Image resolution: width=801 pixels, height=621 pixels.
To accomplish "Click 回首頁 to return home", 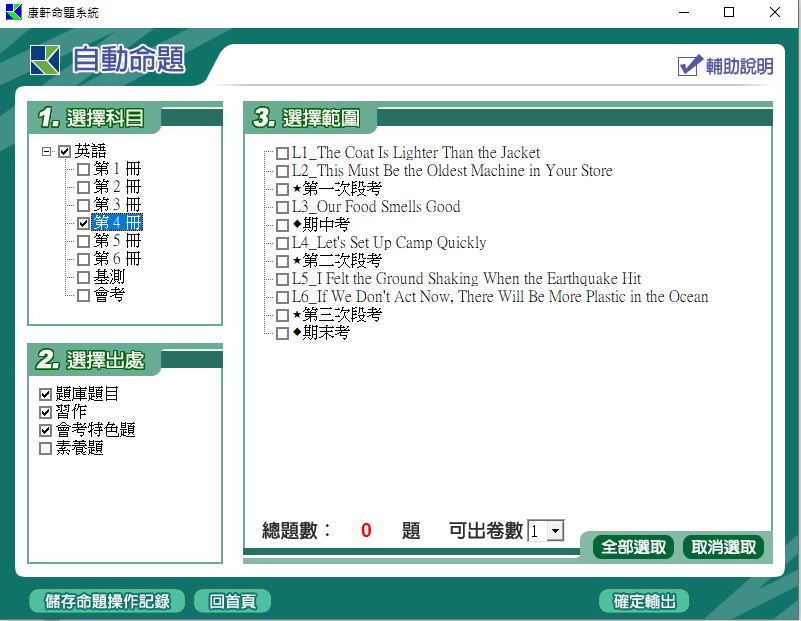I will [232, 601].
